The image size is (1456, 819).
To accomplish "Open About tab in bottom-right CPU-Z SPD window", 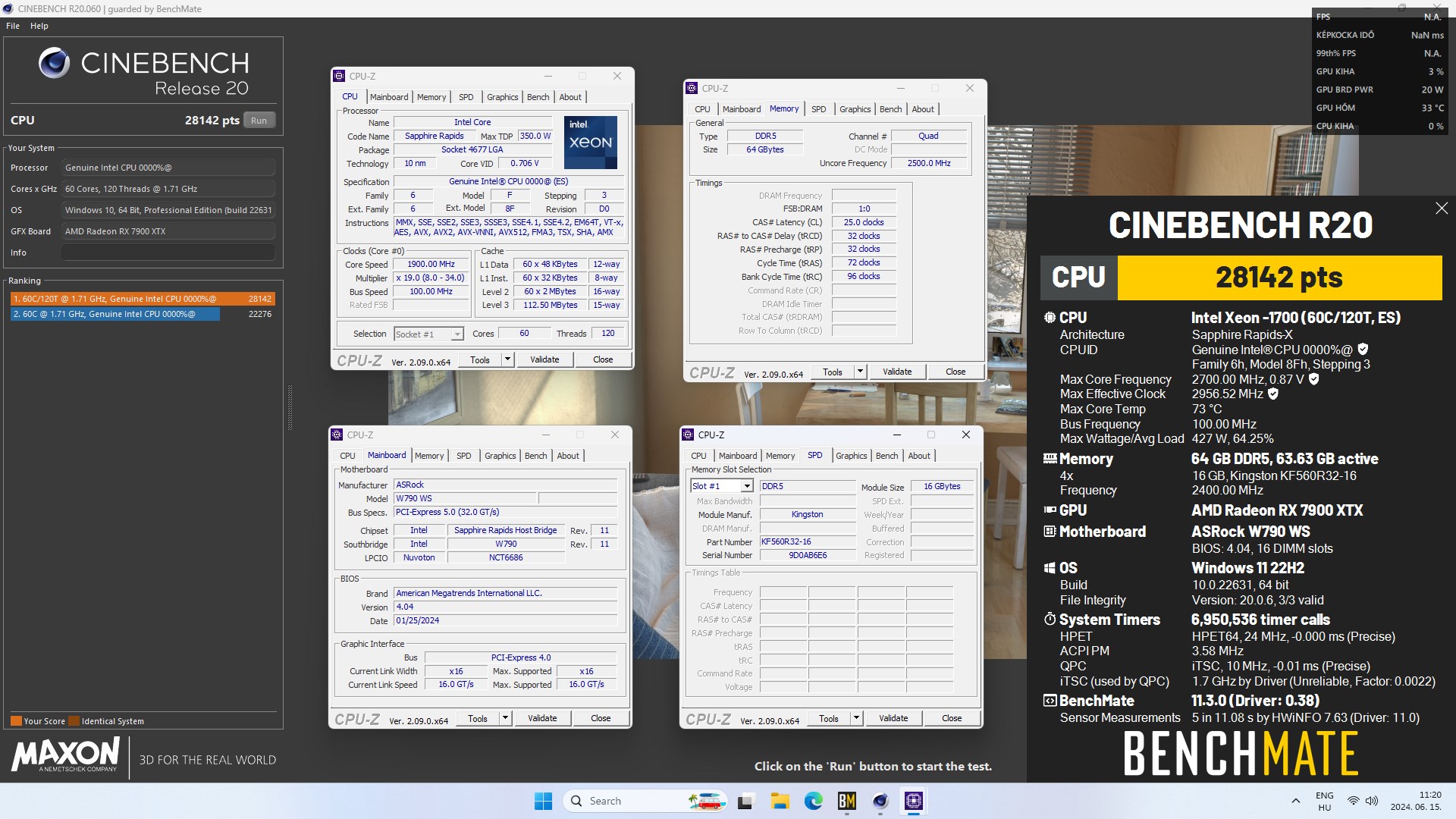I will point(919,456).
